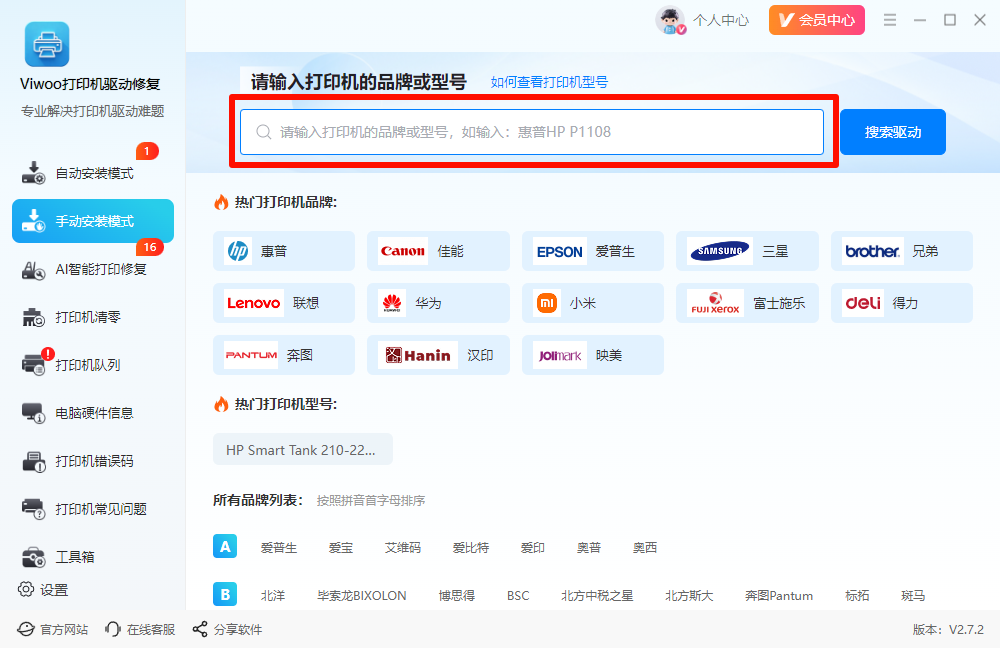Open AI智能打印修复 section
Image resolution: width=1000 pixels, height=650 pixels.
[92, 269]
